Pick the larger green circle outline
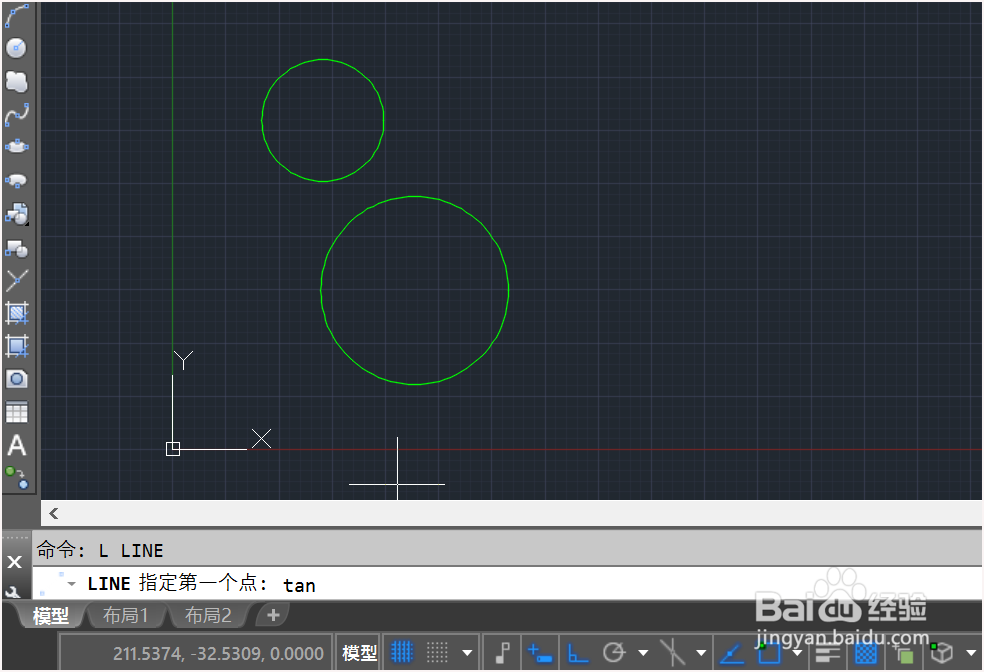 508,290
